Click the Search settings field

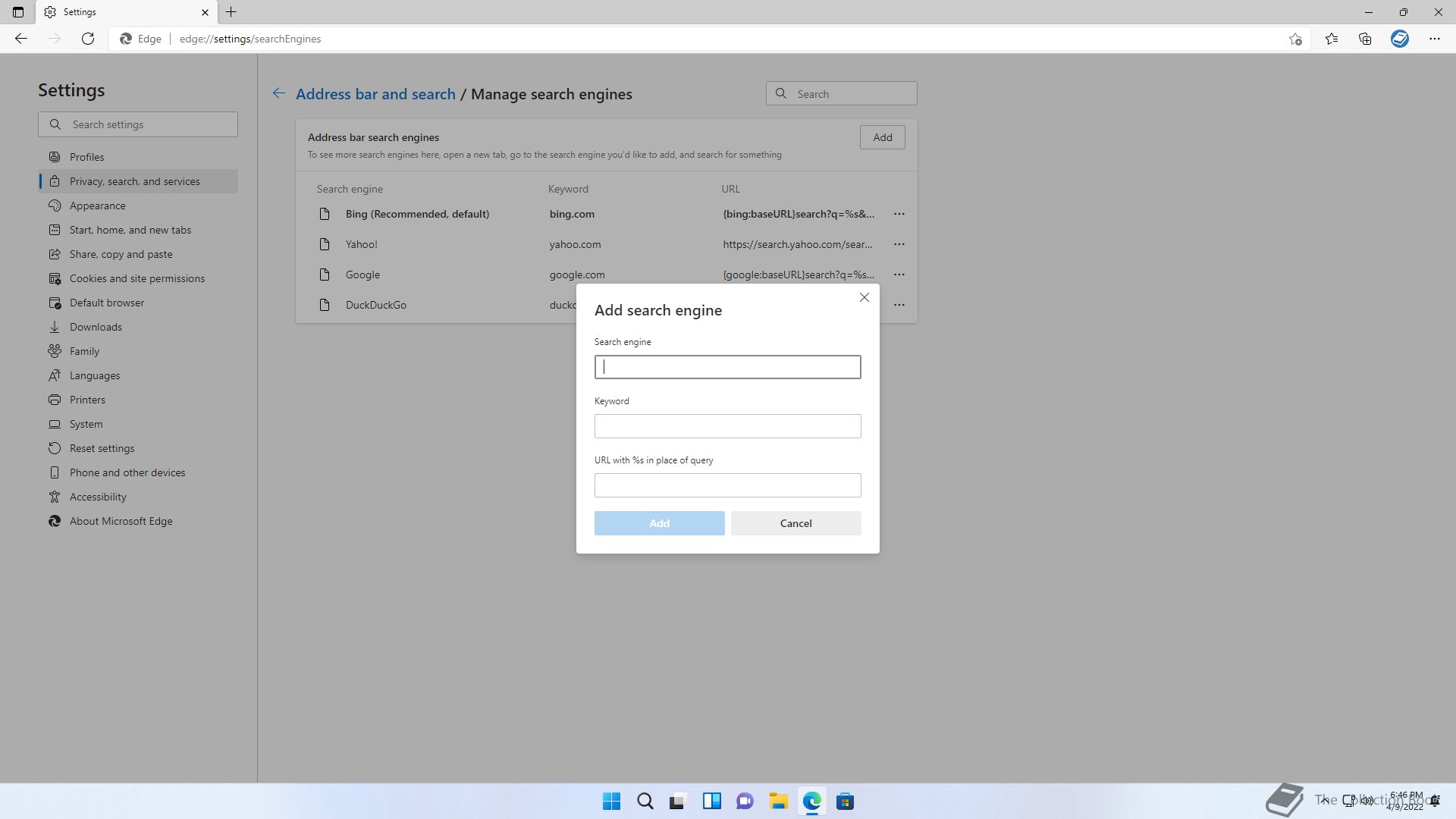click(x=138, y=124)
